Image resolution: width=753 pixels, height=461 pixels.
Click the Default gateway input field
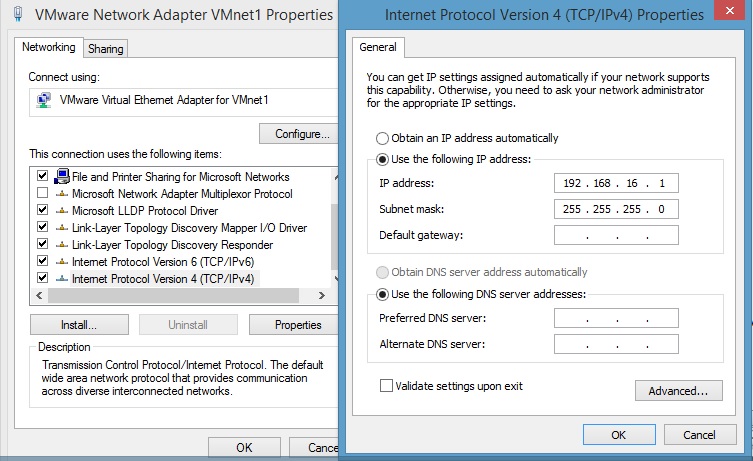(x=615, y=235)
